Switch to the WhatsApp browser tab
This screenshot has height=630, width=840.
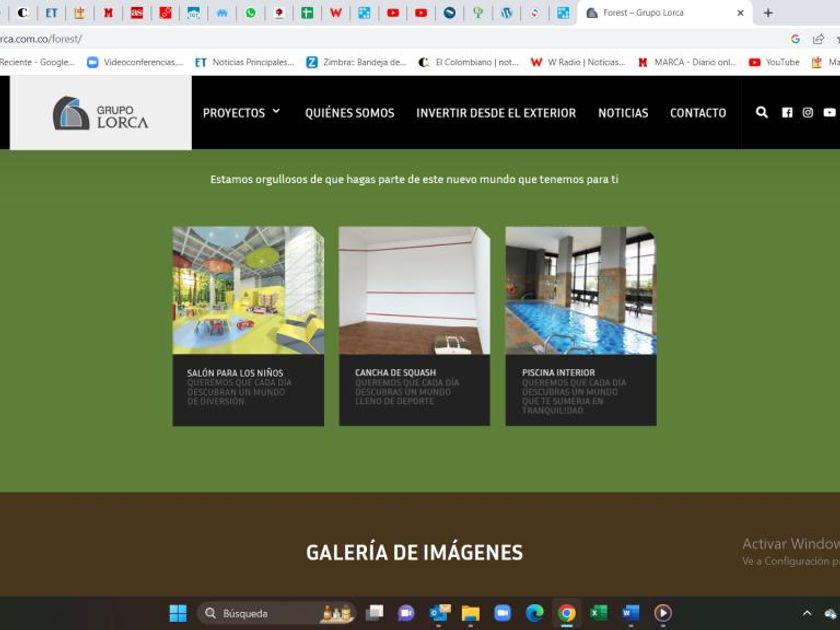tap(250, 13)
